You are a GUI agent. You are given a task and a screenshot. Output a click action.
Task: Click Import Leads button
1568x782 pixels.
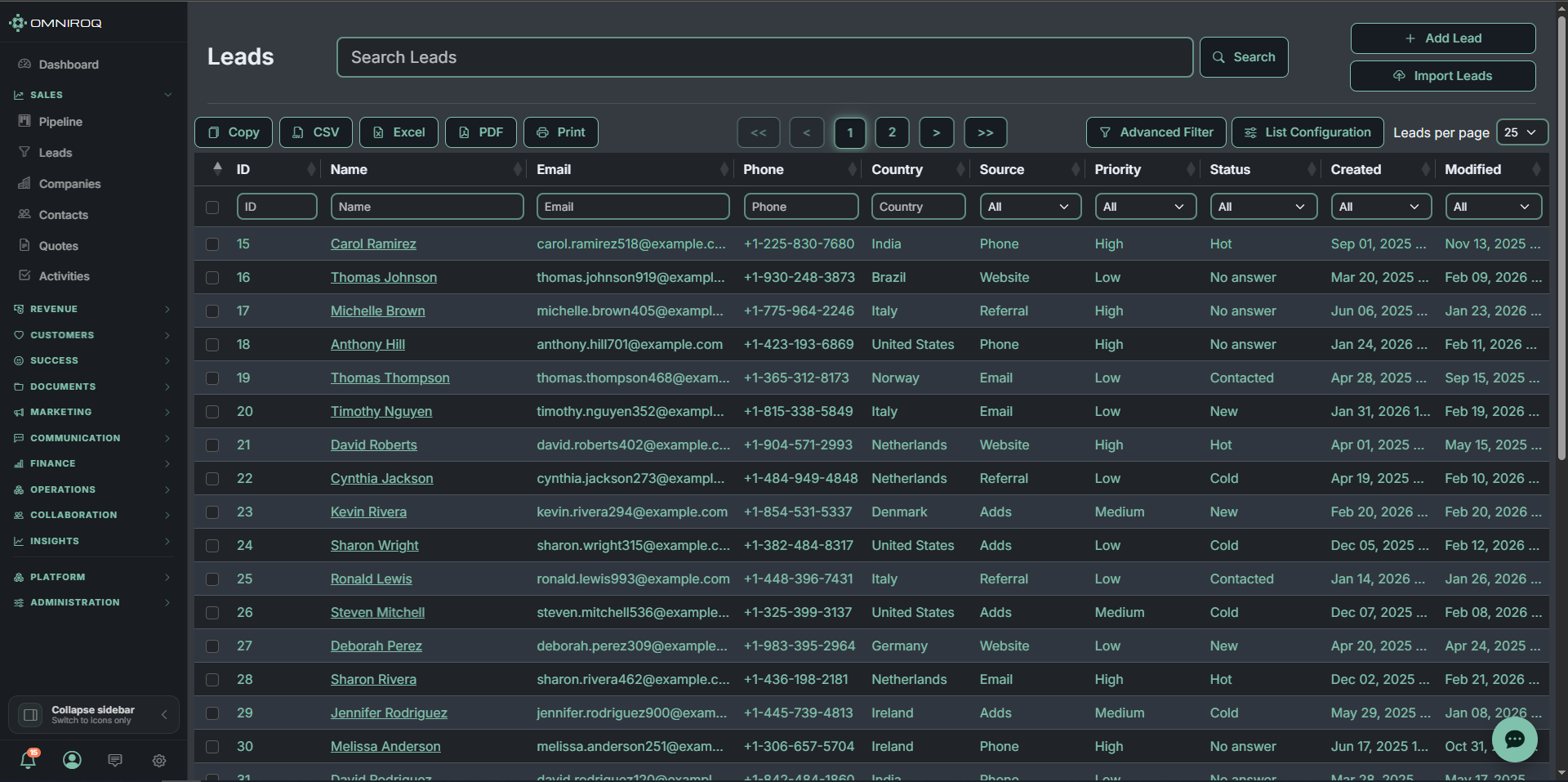[1443, 76]
